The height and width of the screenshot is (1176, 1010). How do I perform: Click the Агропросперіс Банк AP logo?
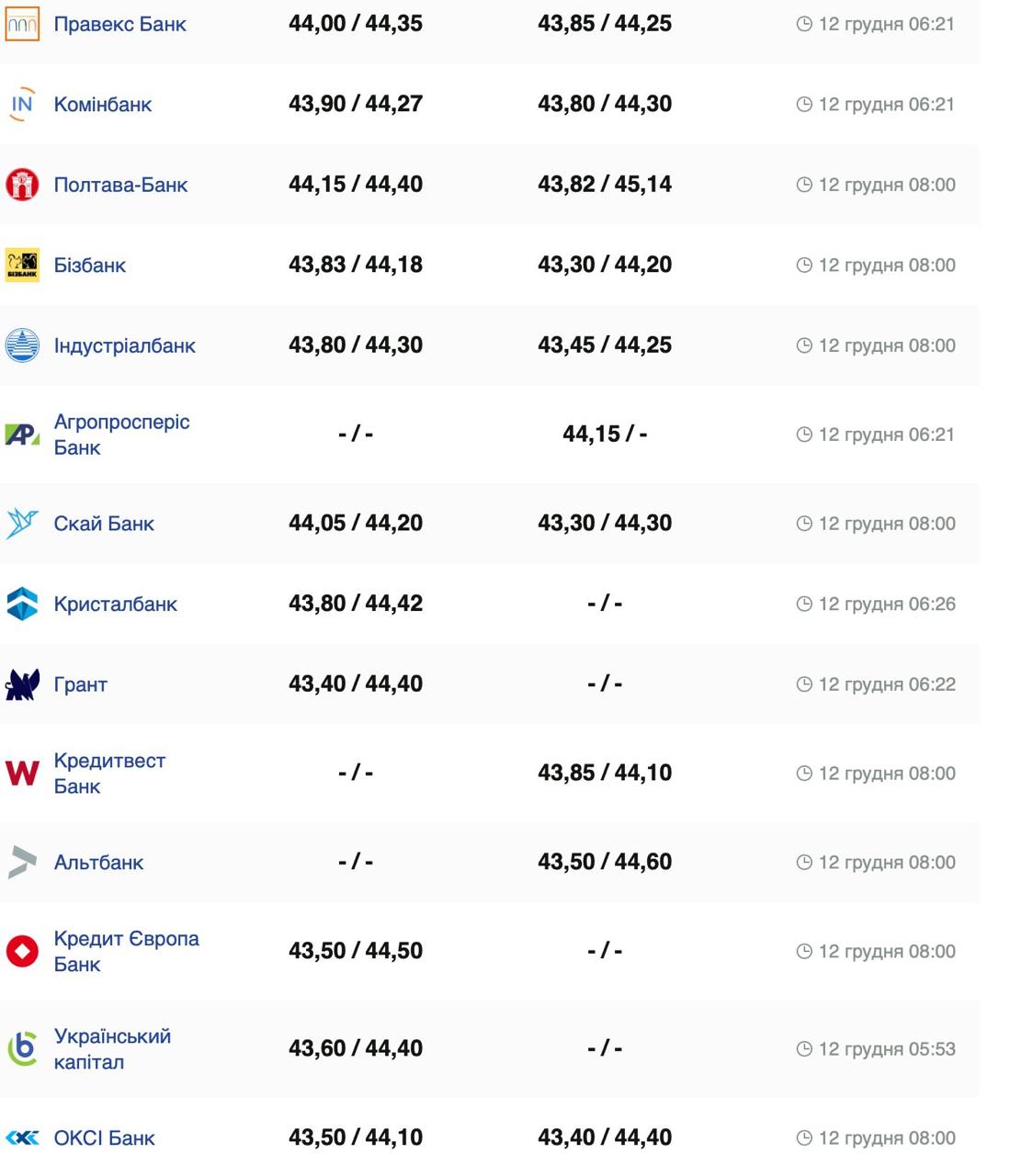pos(22,435)
